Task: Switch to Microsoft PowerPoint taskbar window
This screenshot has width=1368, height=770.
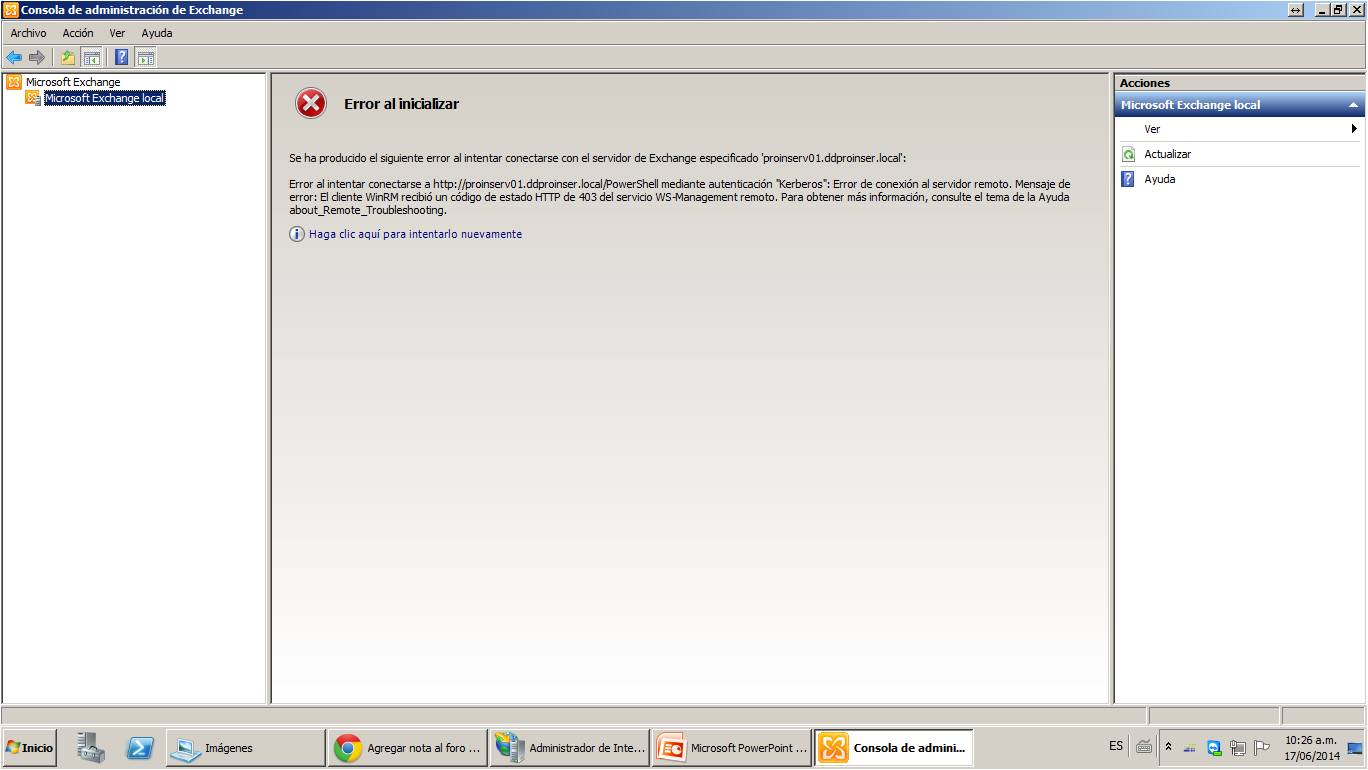Action: (x=732, y=747)
